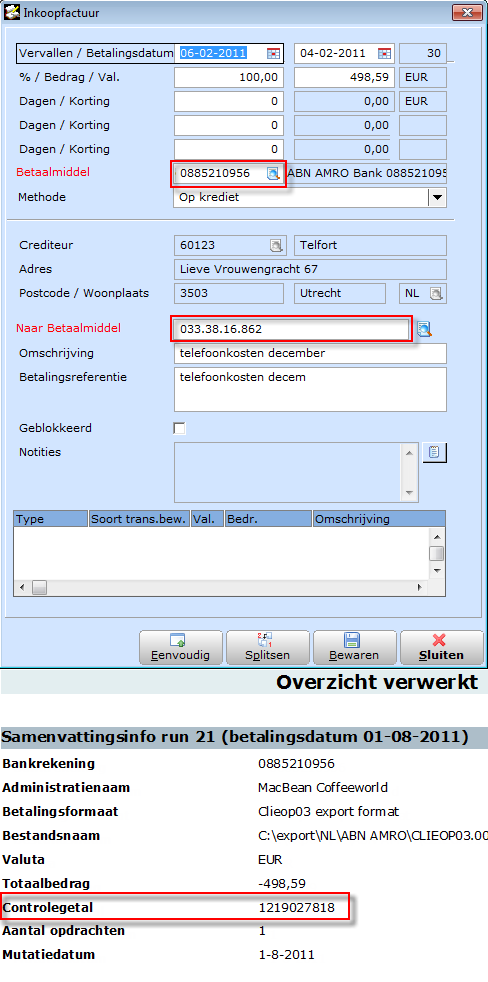Select the Omschrijving column header in grid
488x982 pixels.
(379, 519)
